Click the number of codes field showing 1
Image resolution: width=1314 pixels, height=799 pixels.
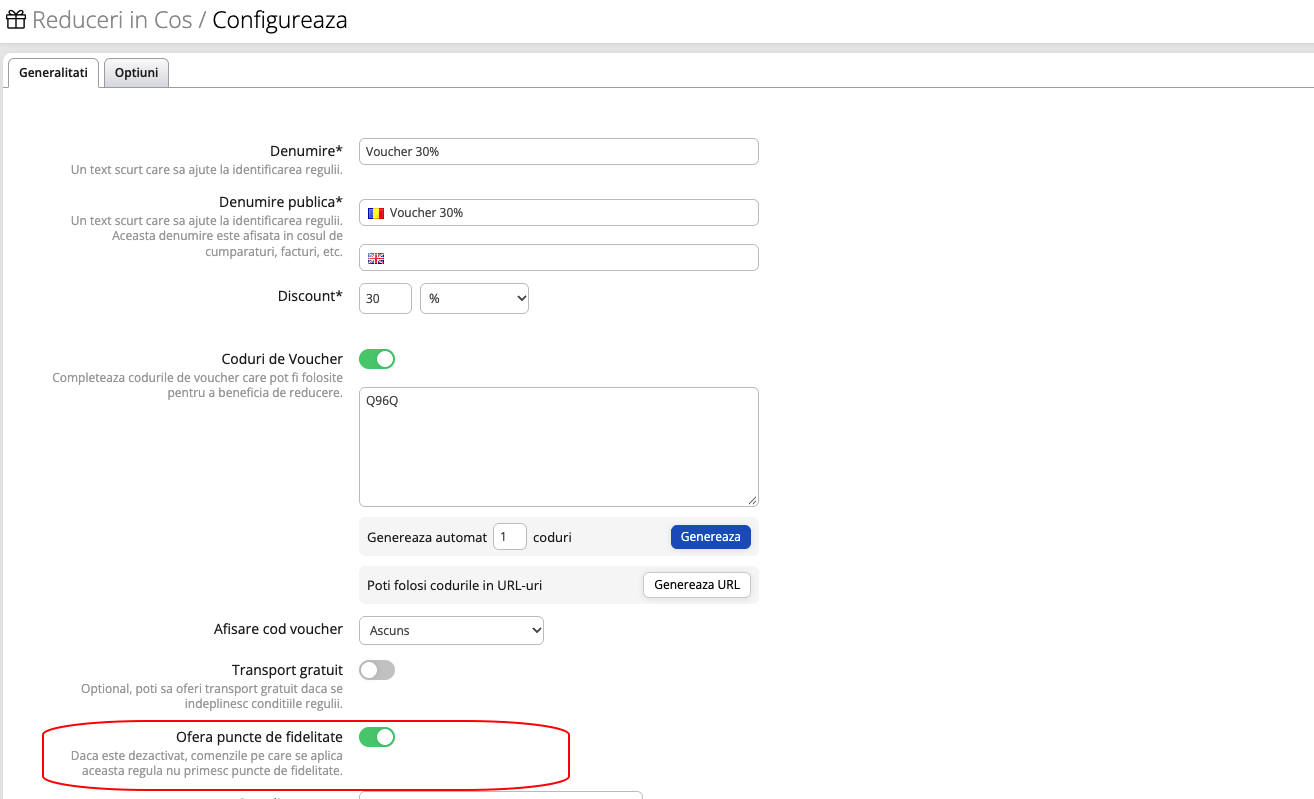[510, 537]
